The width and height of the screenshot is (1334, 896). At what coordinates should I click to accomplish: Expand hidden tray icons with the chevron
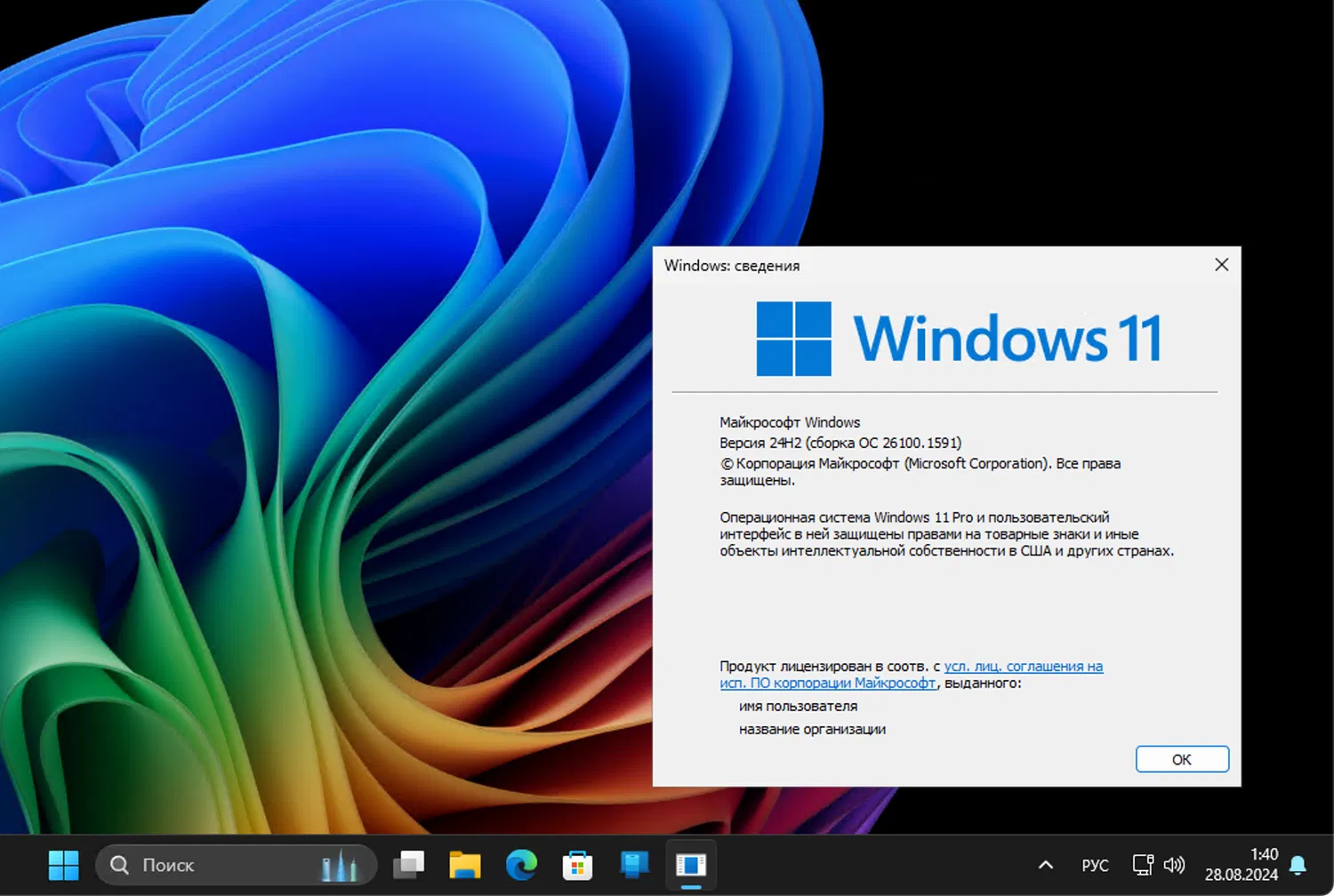click(x=1045, y=865)
